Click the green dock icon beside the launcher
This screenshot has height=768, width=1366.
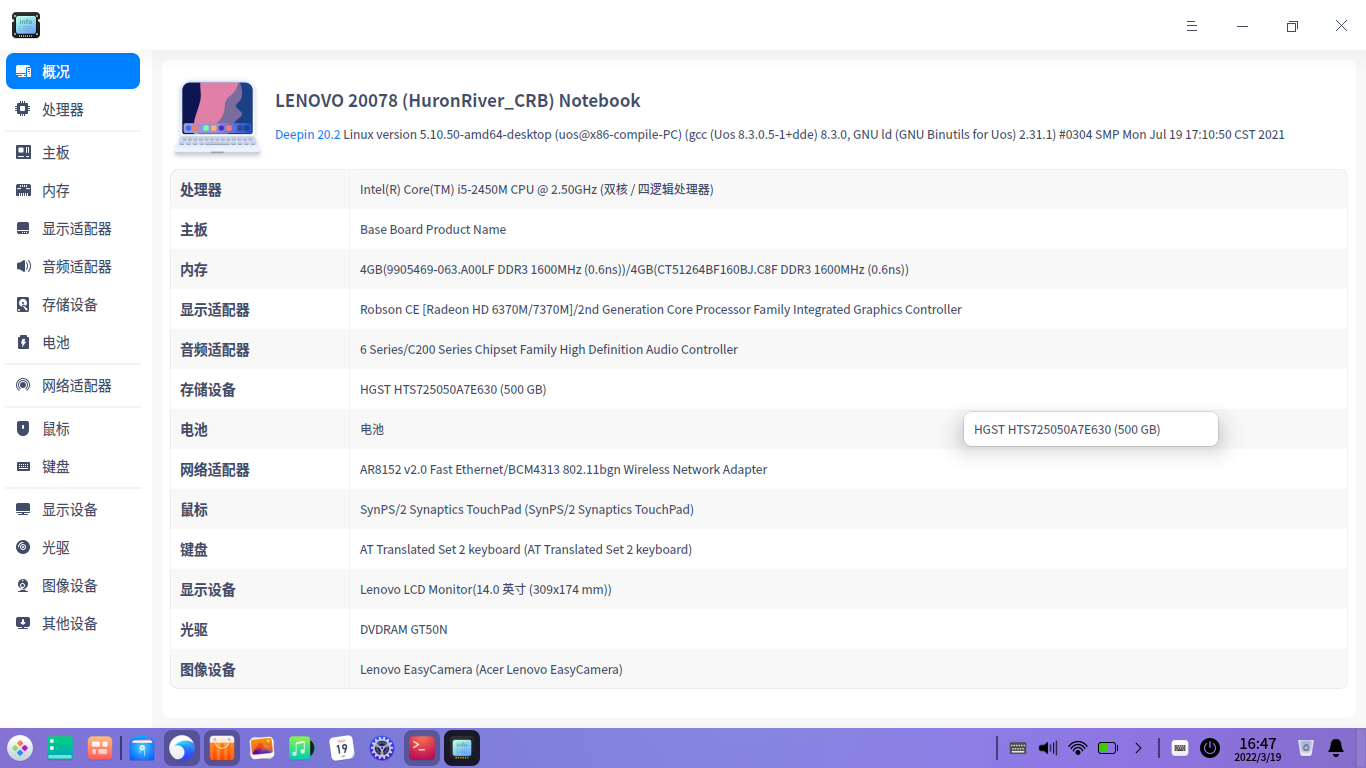pyautogui.click(x=60, y=748)
